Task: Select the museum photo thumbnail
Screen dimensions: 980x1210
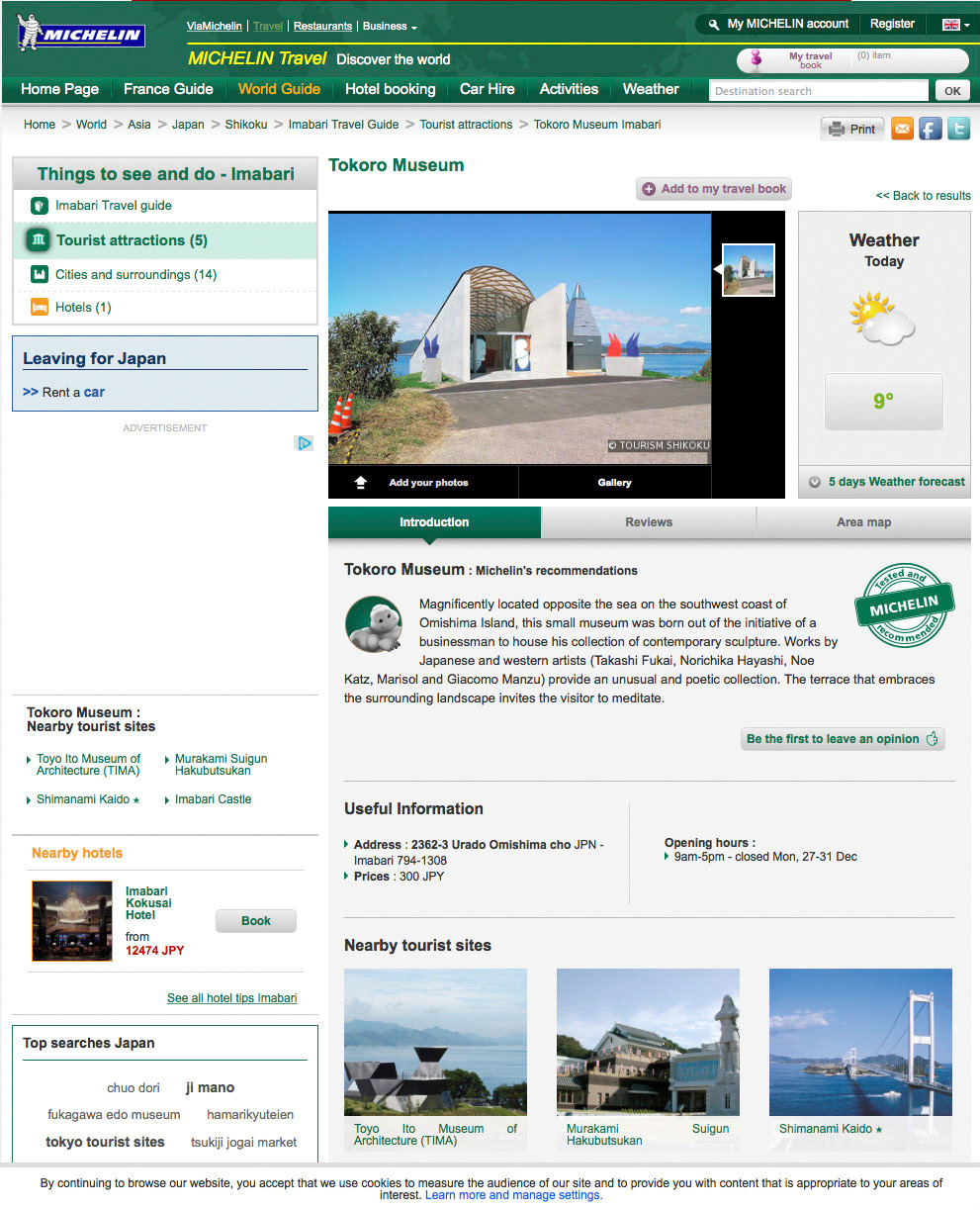Action: click(x=749, y=270)
